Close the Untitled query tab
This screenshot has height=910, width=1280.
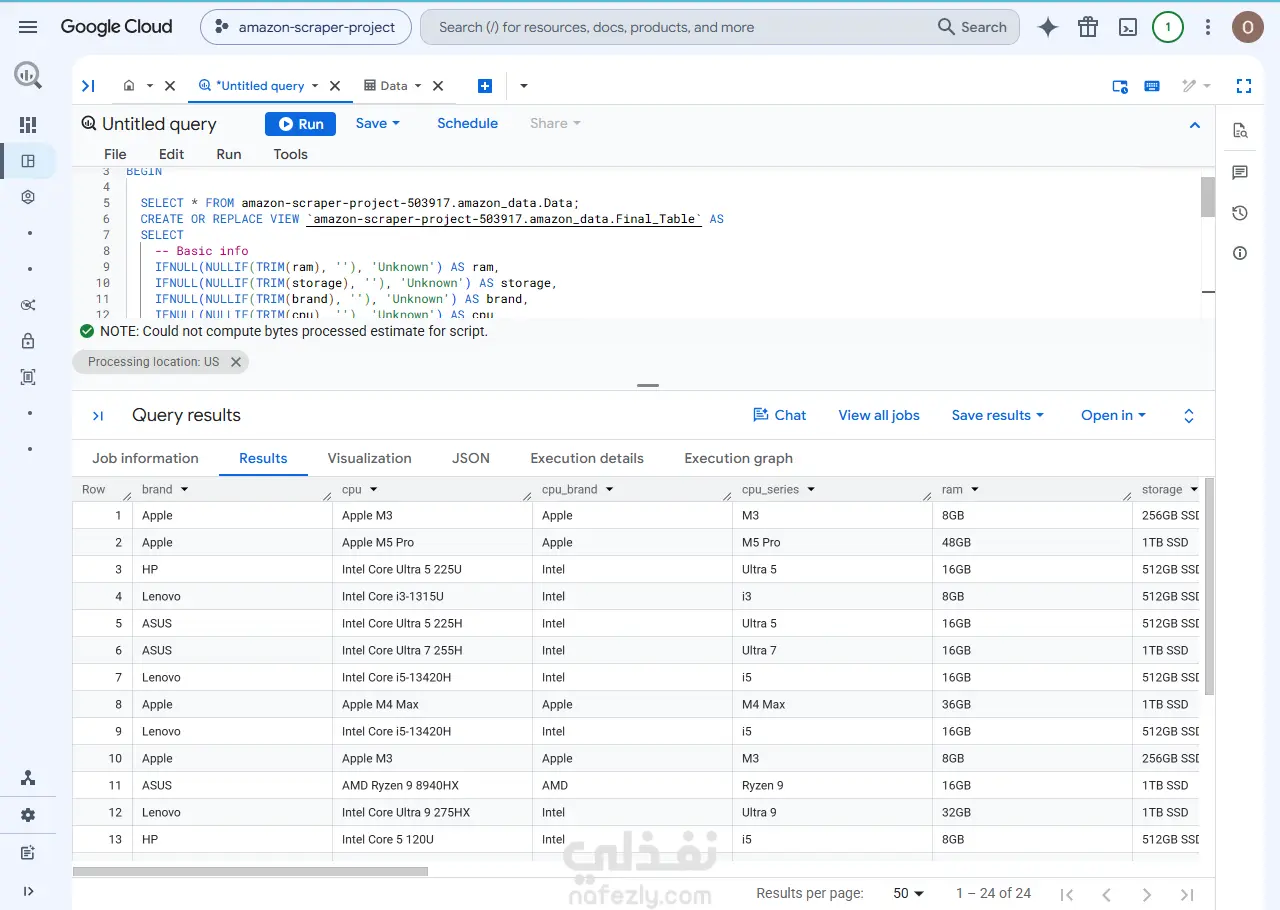pos(335,86)
